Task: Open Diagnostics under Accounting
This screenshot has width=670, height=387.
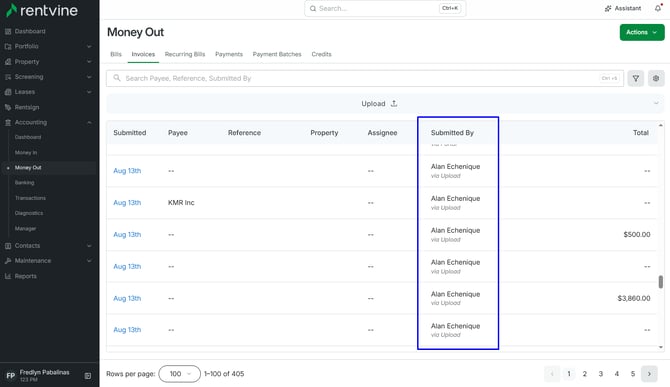Action: [29, 213]
